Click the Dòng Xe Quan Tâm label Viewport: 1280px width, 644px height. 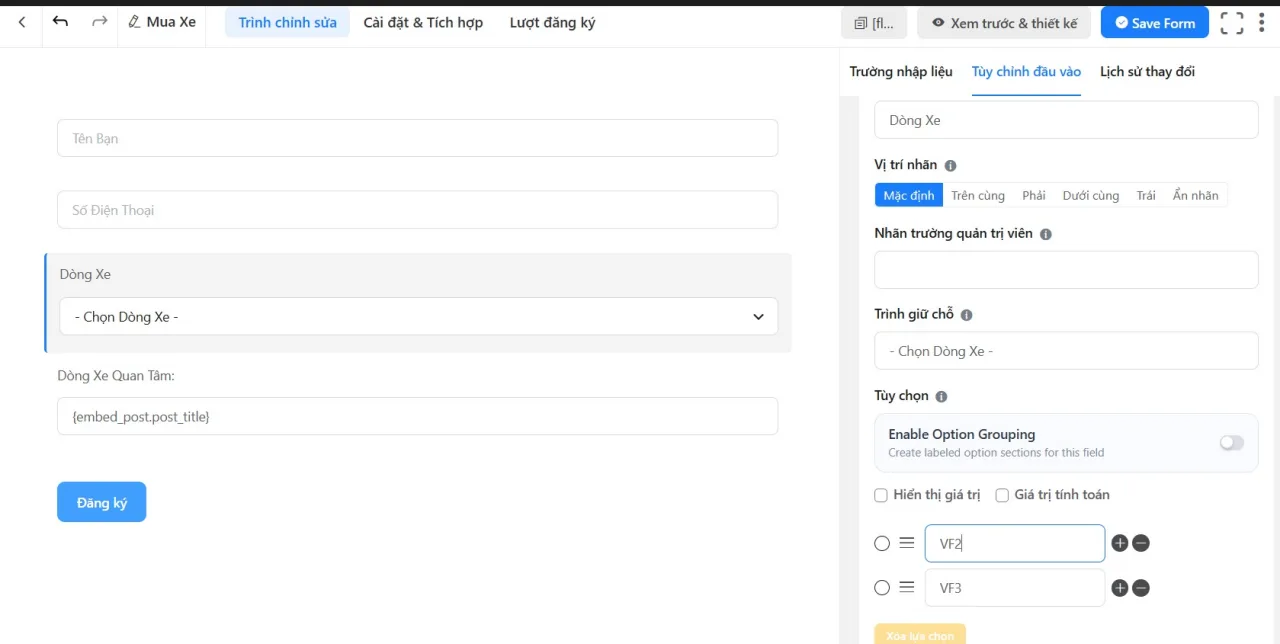pyautogui.click(x=116, y=376)
